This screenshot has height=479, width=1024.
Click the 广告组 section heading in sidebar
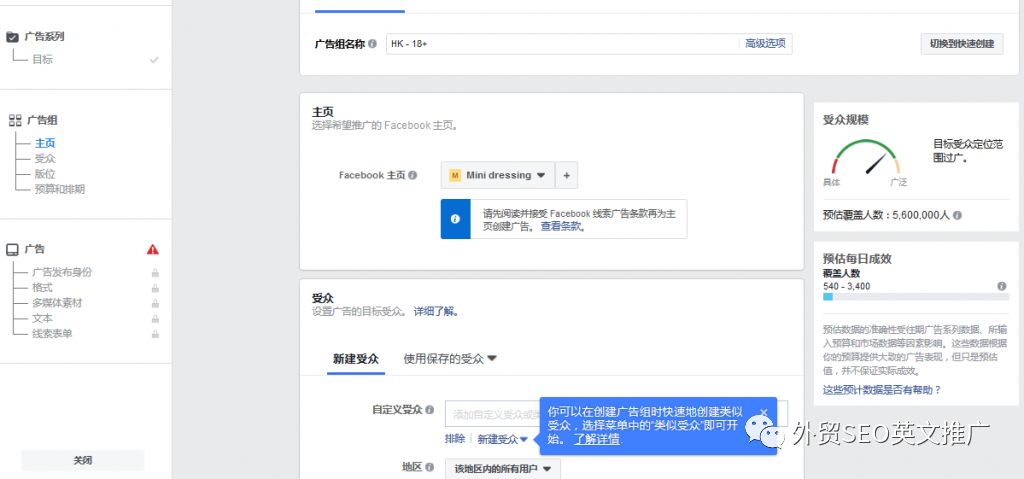pos(42,120)
